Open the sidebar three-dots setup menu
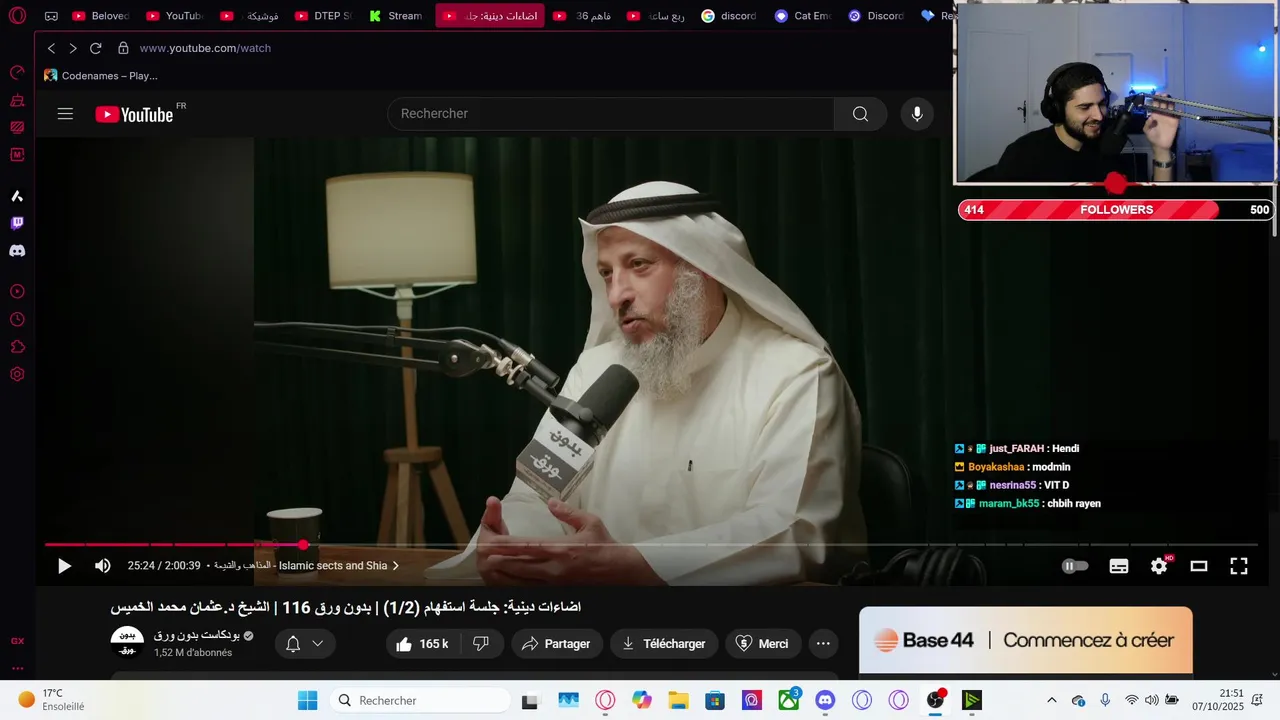This screenshot has width=1280, height=720. (17, 668)
